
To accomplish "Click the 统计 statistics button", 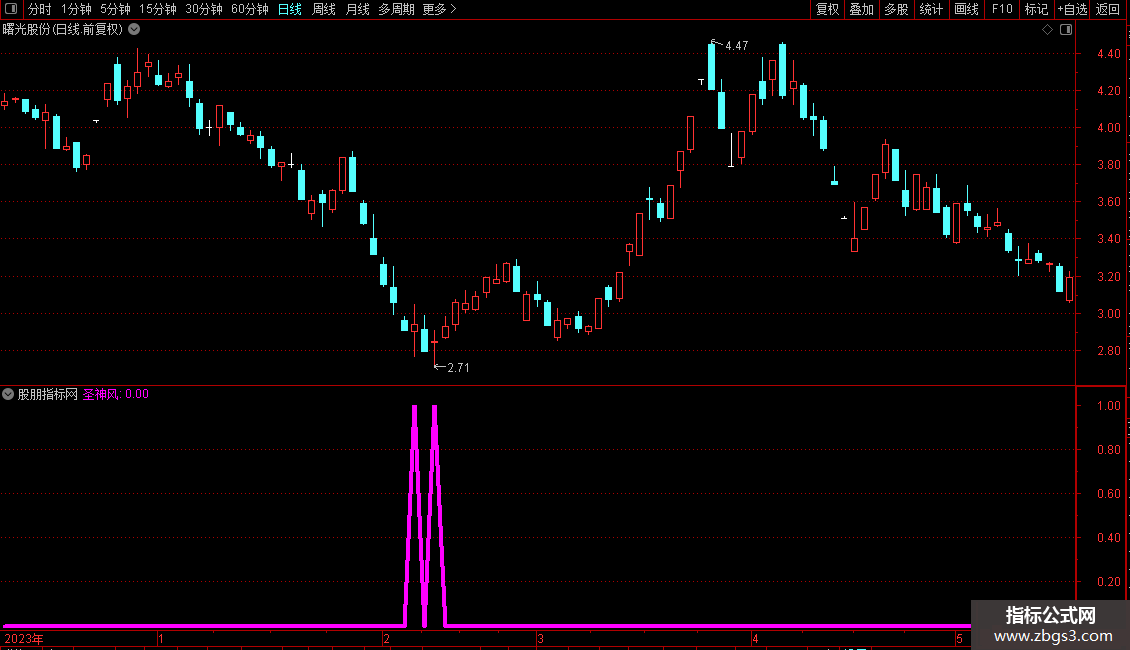I will click(931, 9).
